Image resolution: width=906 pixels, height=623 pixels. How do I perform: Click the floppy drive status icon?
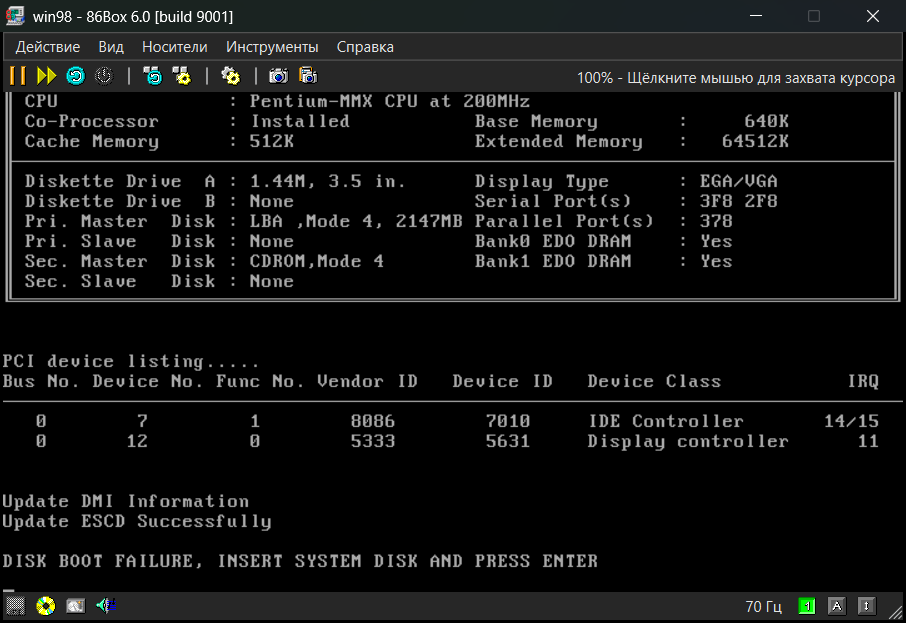click(16, 606)
